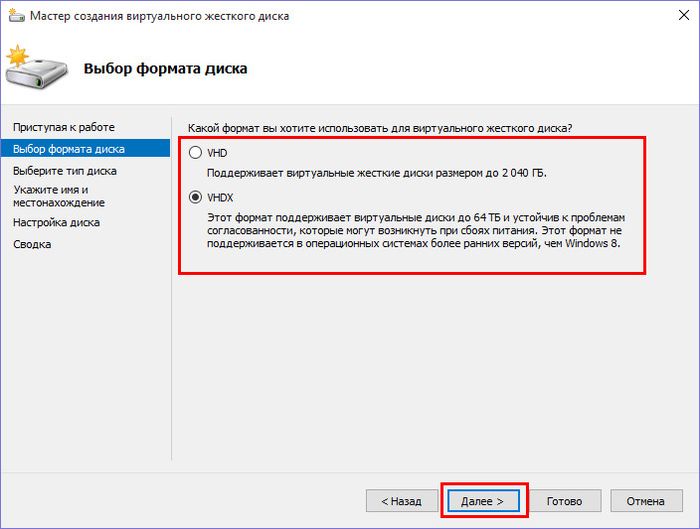Click the small title bar disk icon
The width and height of the screenshot is (700, 529).
point(17,16)
